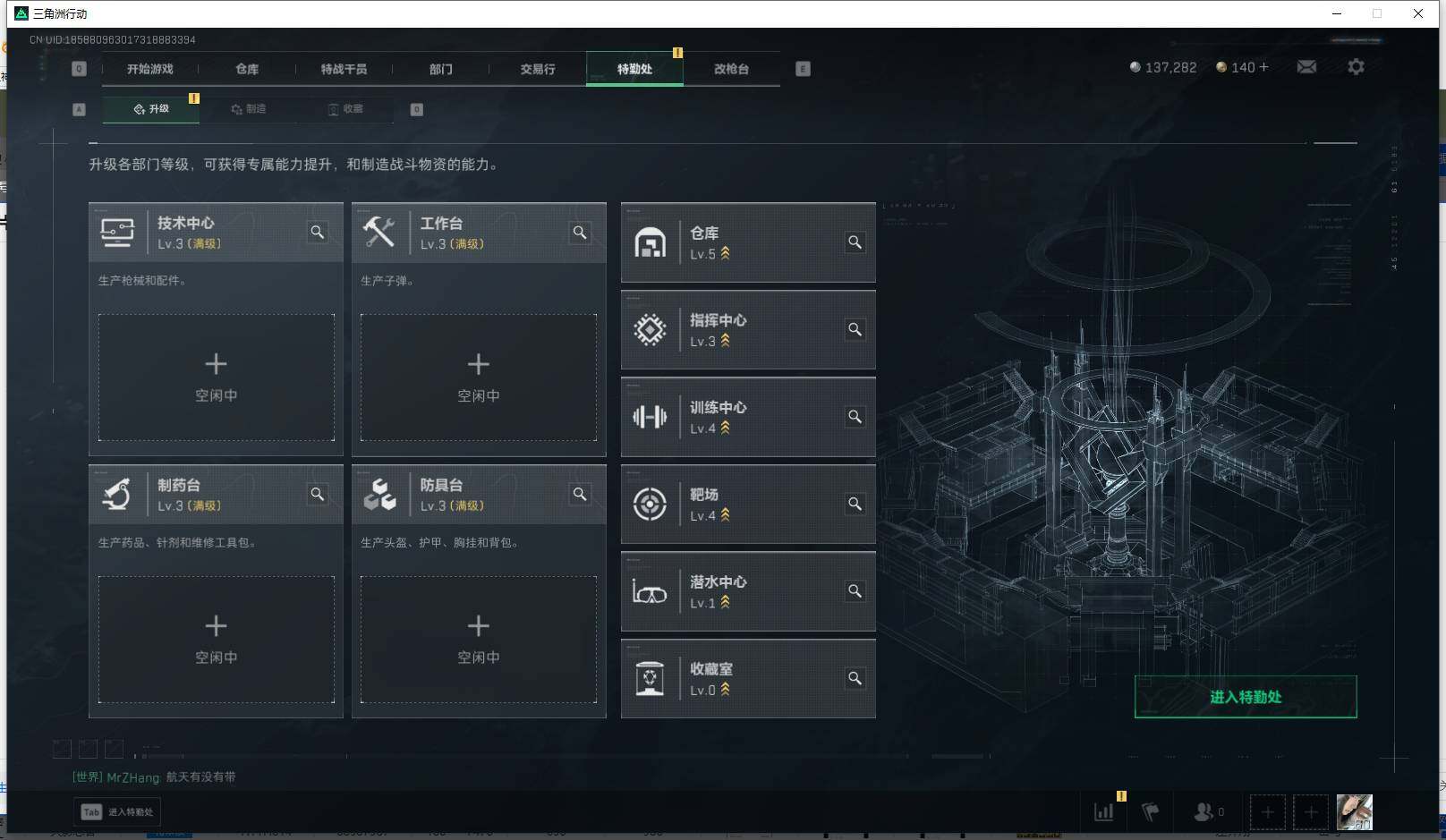Viewport: 1446px width, 840px height.
Task: Open the 指挥中心 magnifier icon
Action: [855, 329]
